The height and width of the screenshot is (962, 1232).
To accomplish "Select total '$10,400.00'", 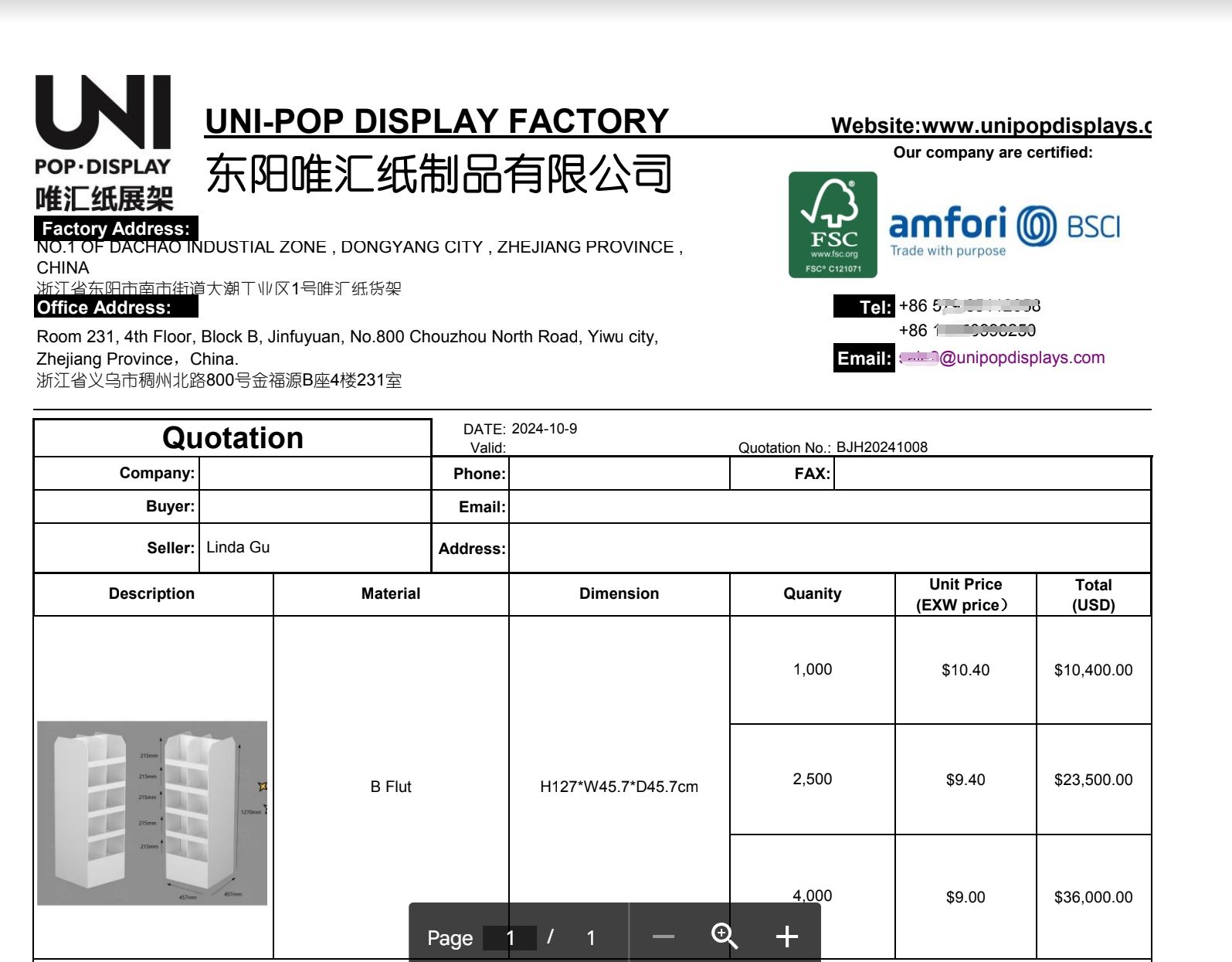I will click(x=1093, y=670).
